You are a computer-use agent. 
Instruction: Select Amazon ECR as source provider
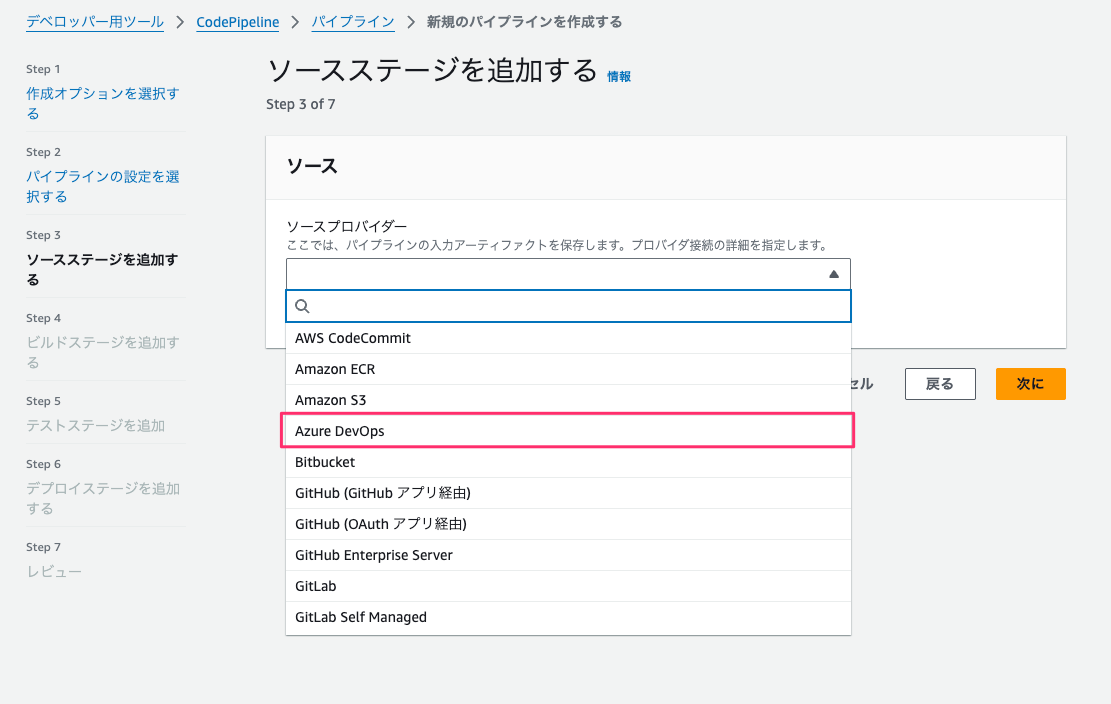[x=568, y=369]
